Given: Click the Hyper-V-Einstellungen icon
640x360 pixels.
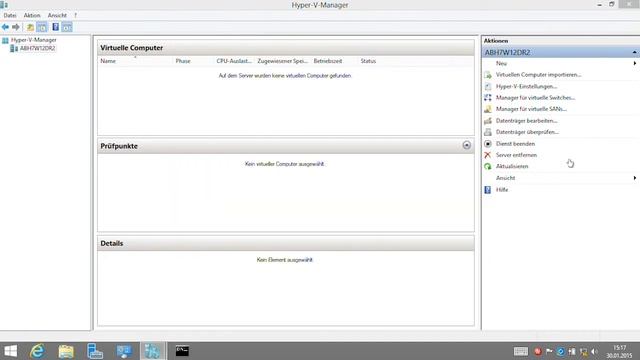Looking at the screenshot, I should [488, 87].
